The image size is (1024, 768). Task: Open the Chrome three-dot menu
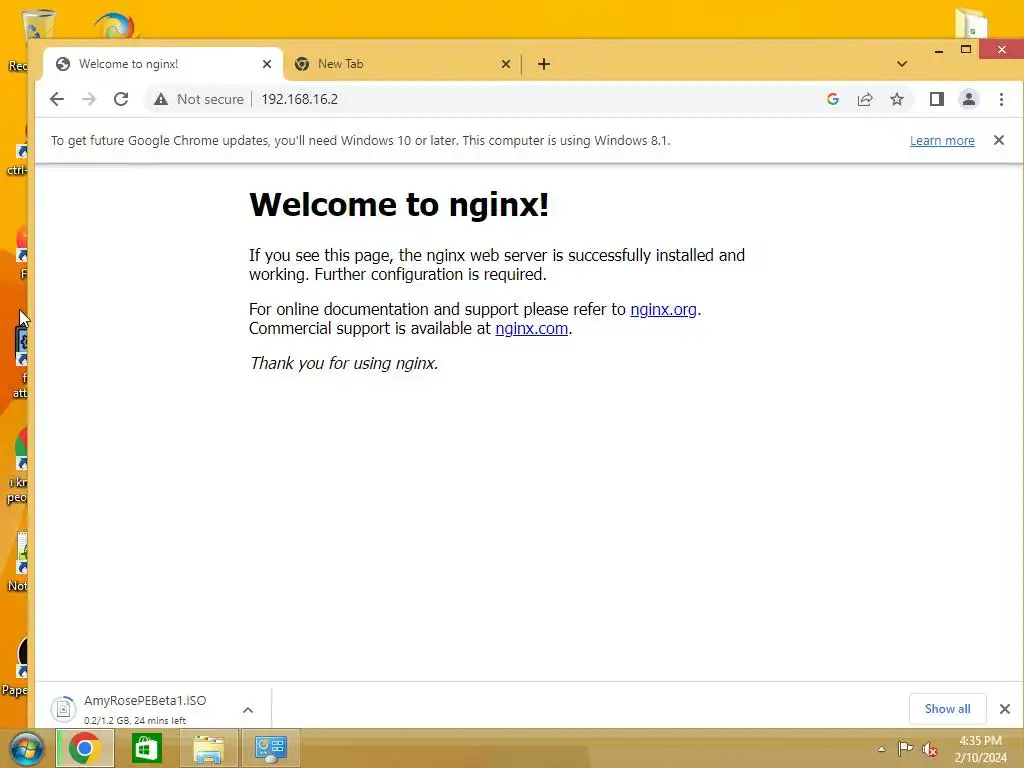[x=1001, y=99]
